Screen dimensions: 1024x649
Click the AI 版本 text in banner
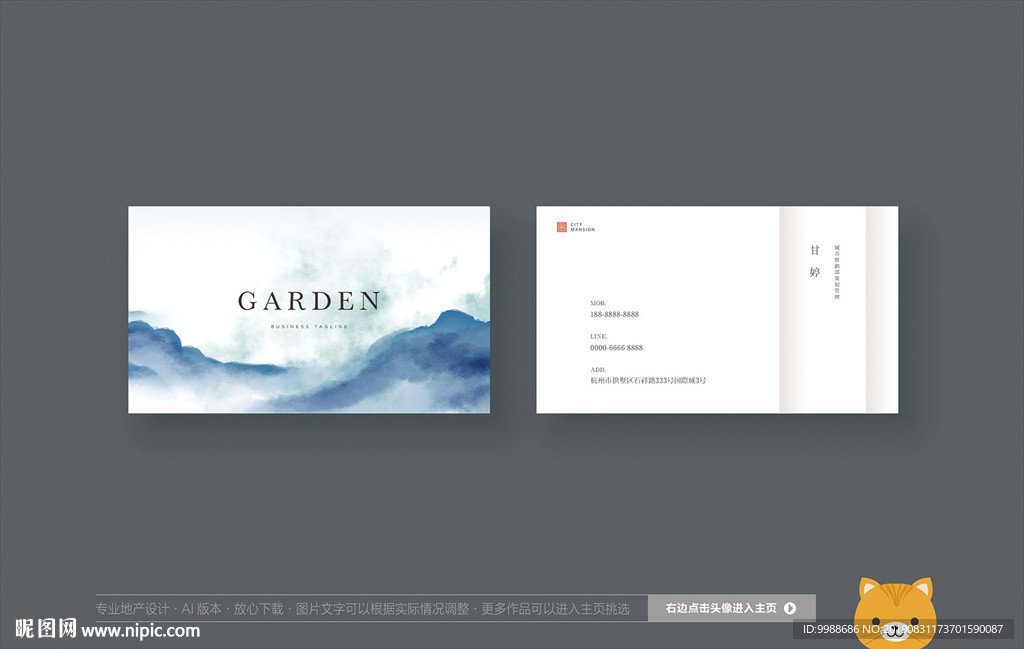click(x=202, y=609)
